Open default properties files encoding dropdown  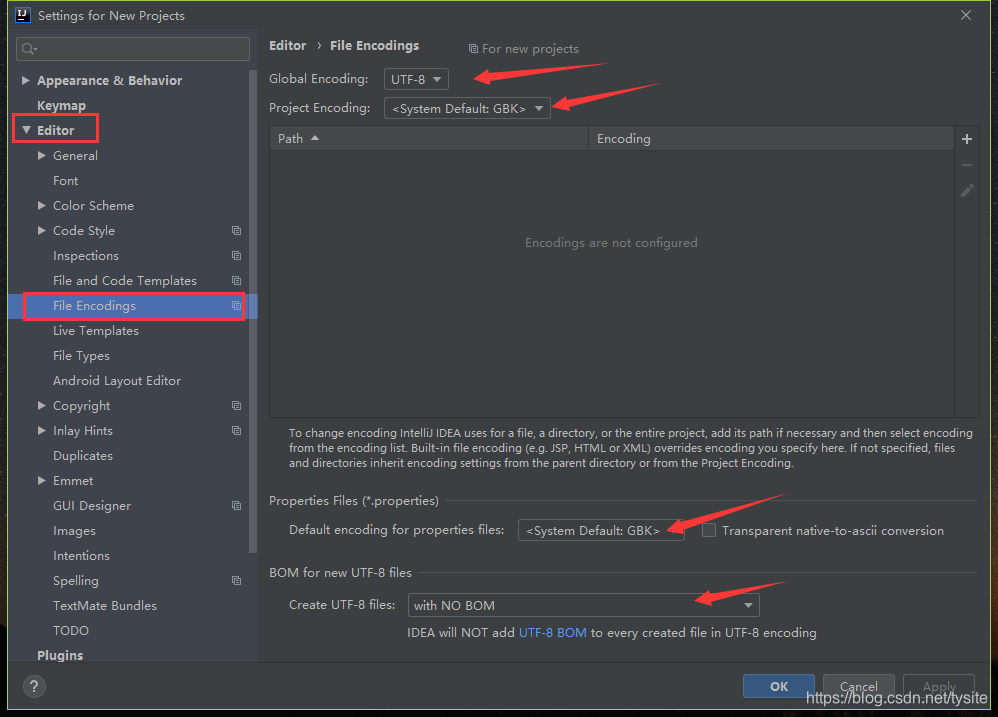pyautogui.click(x=601, y=531)
